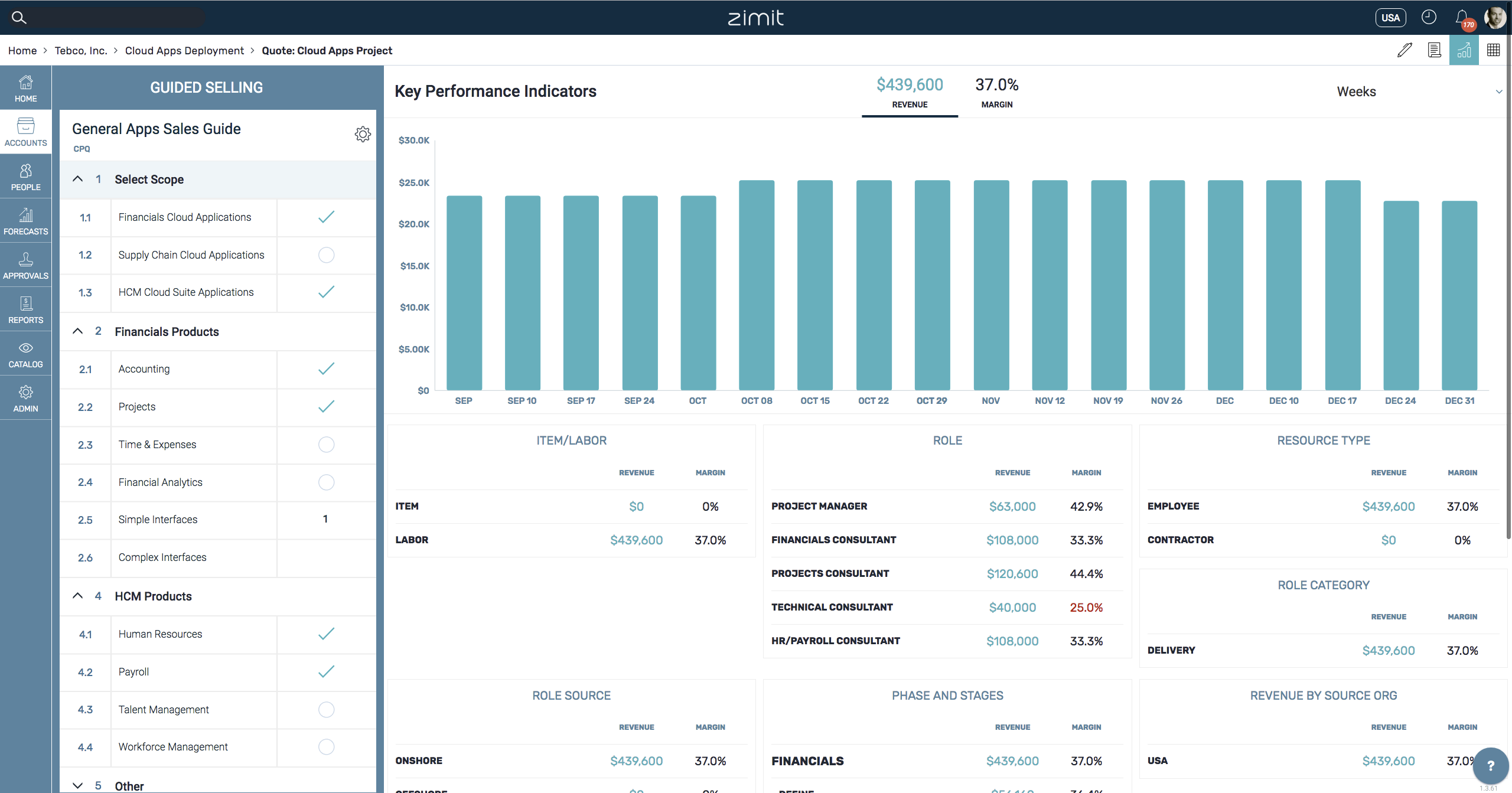Open the Catalog eye icon
Screen dimensions: 1512x793
click(x=25, y=354)
